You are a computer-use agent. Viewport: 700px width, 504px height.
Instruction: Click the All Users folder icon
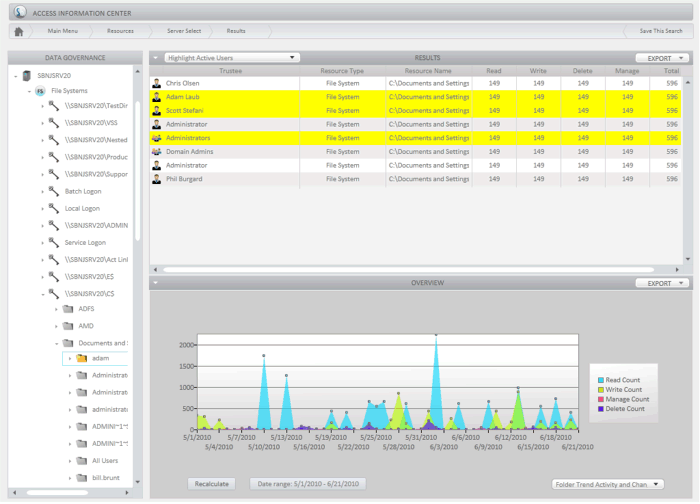pyautogui.click(x=82, y=461)
